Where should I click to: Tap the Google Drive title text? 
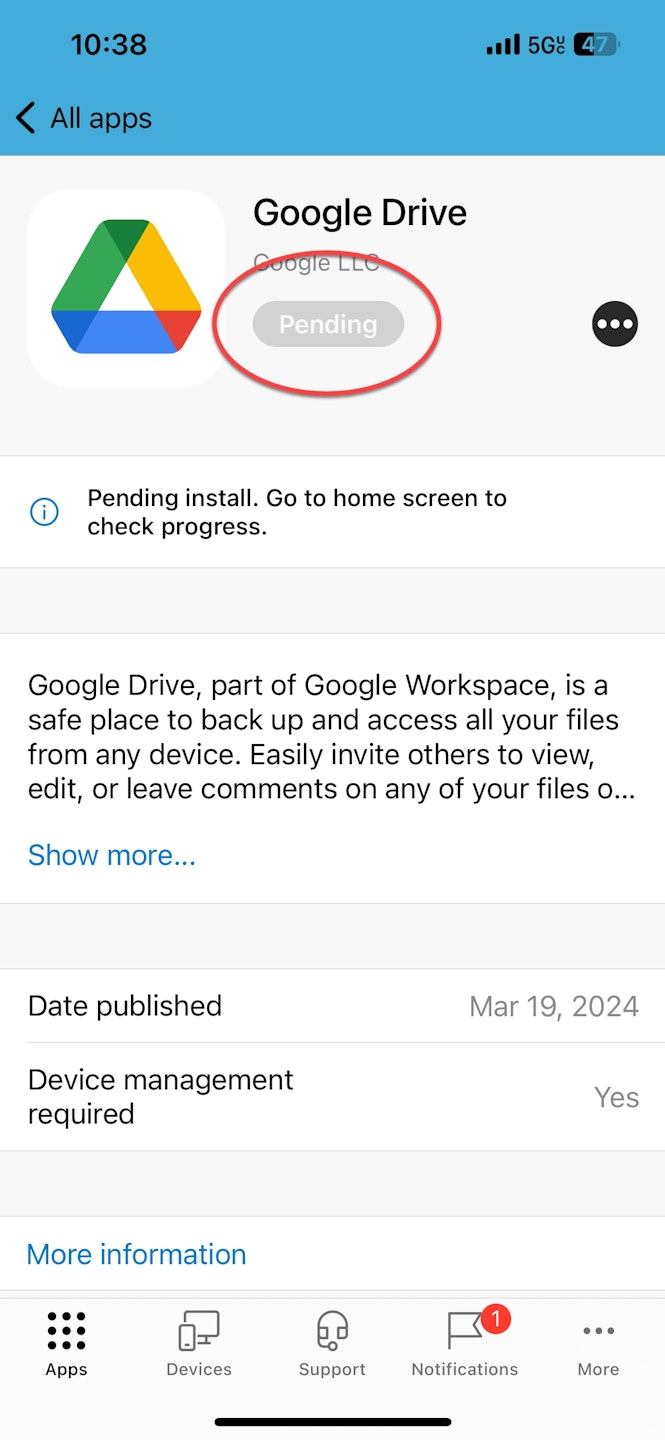coord(360,213)
